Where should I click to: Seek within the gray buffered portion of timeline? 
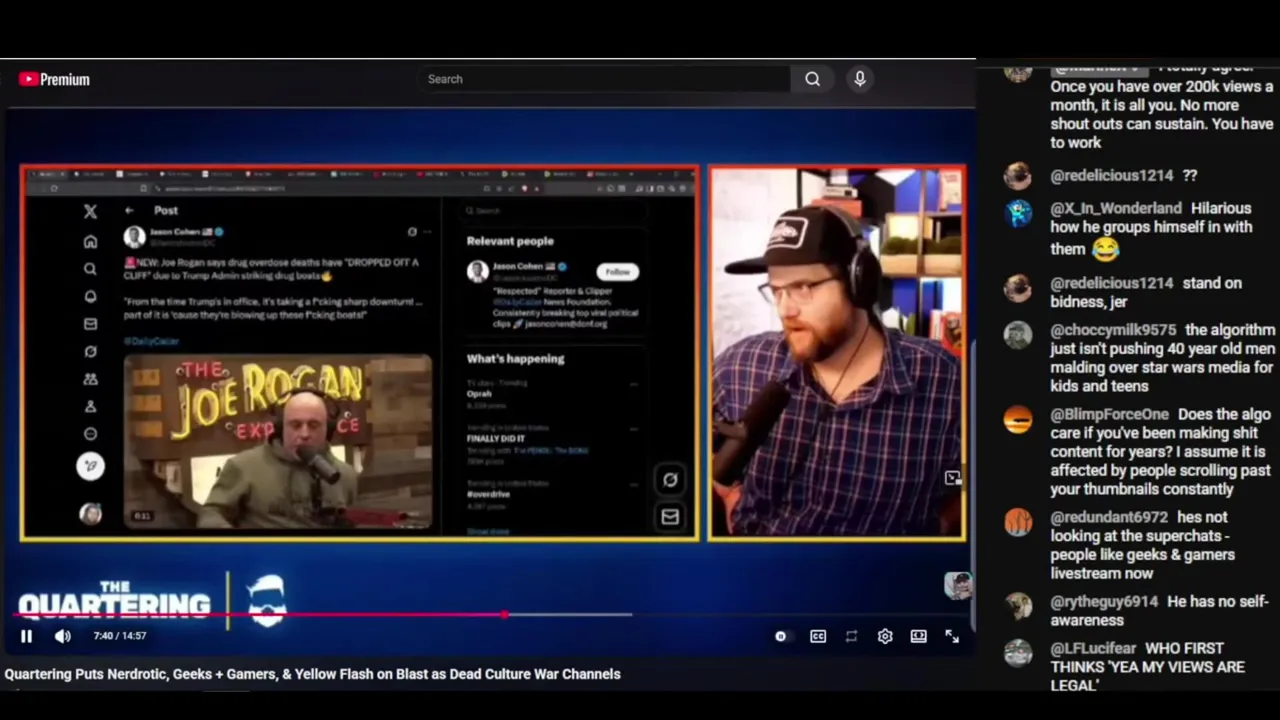tap(570, 615)
